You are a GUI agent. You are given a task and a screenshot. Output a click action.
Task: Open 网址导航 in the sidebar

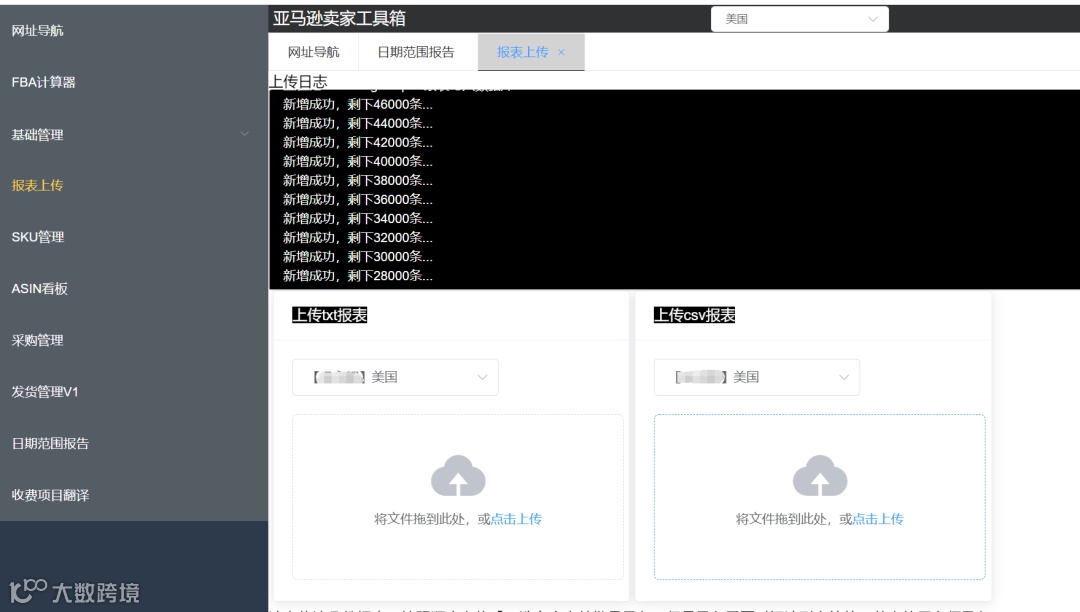(37, 30)
